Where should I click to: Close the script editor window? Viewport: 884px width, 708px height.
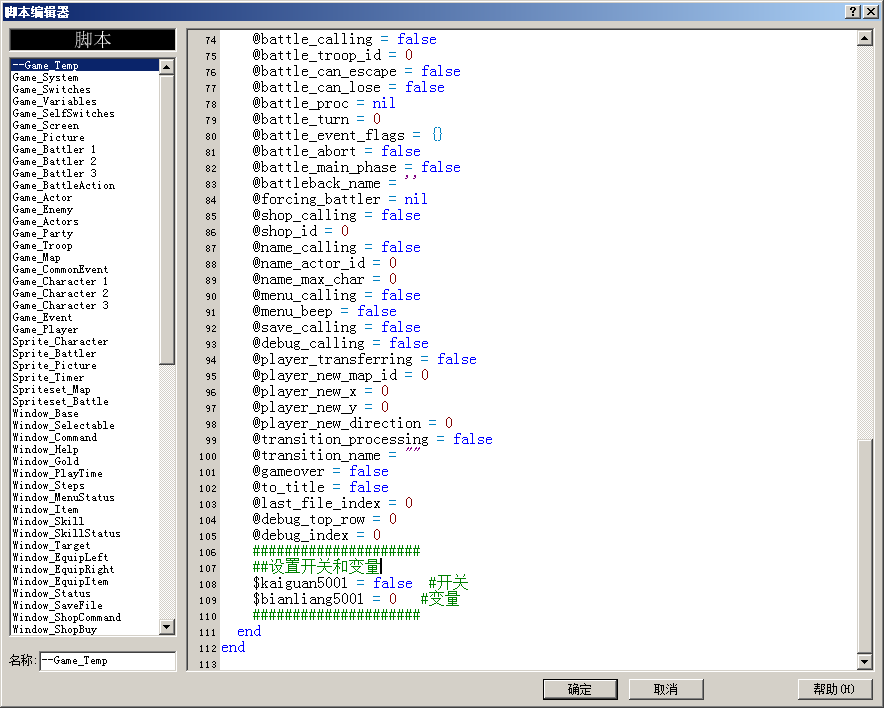tap(870, 11)
